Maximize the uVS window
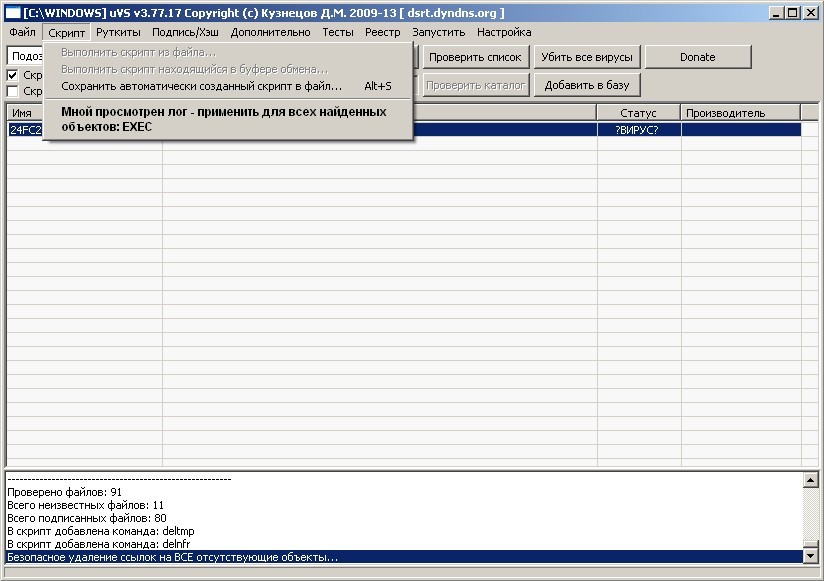The width and height of the screenshot is (824, 581). 794,13
